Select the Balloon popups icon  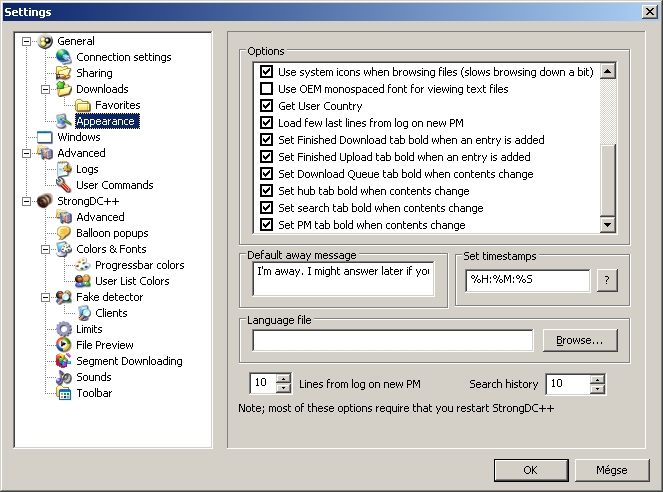pos(64,233)
